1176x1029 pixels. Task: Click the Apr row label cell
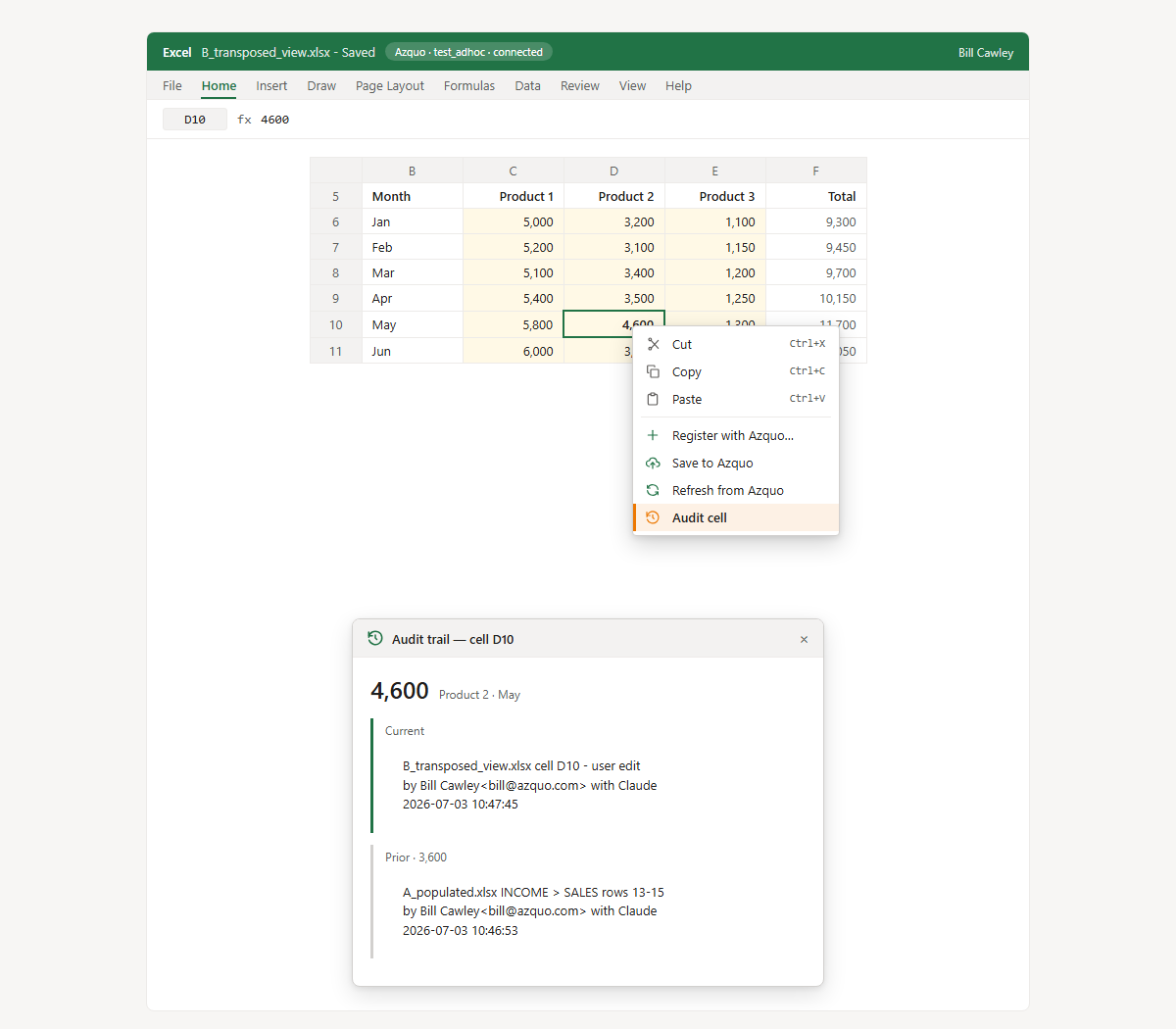pyautogui.click(x=413, y=298)
